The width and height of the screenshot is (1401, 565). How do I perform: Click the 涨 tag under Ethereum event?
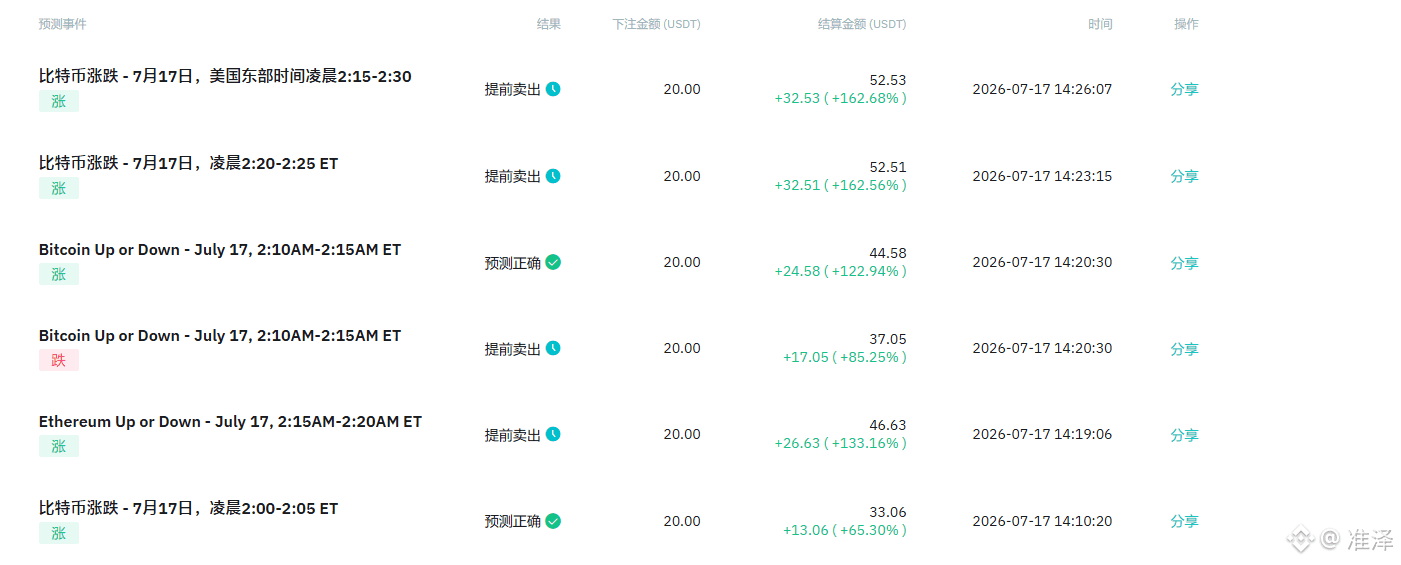pyautogui.click(x=59, y=446)
